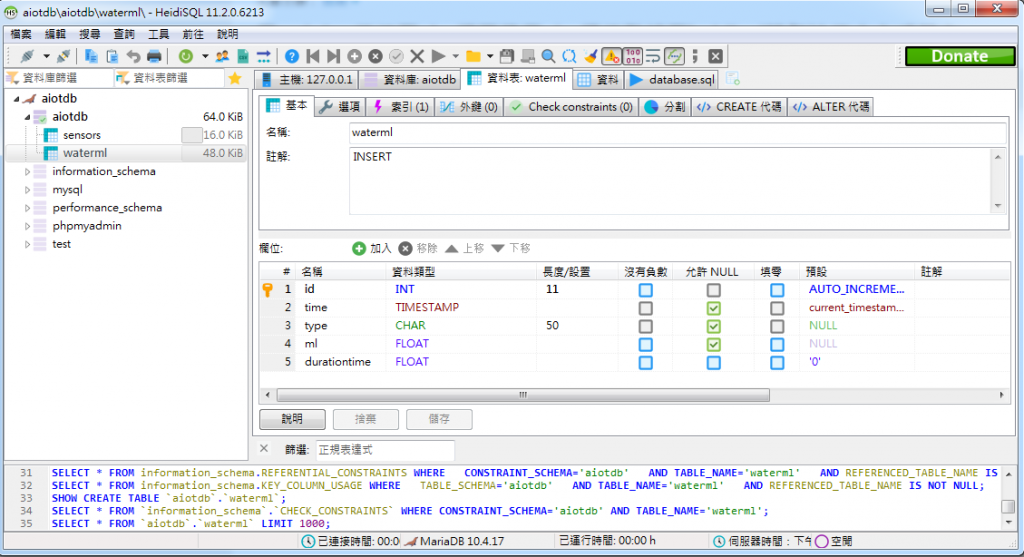1024x557 pixels.
Task: Click the 下移 move down button
Action: coord(511,249)
